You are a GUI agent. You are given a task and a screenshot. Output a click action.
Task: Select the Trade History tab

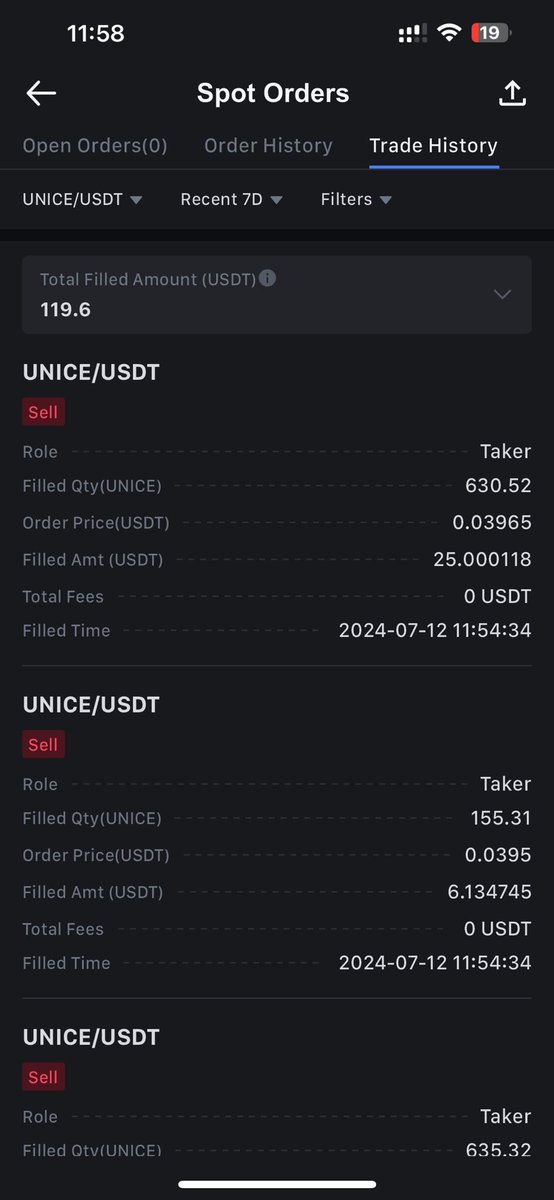click(433, 146)
